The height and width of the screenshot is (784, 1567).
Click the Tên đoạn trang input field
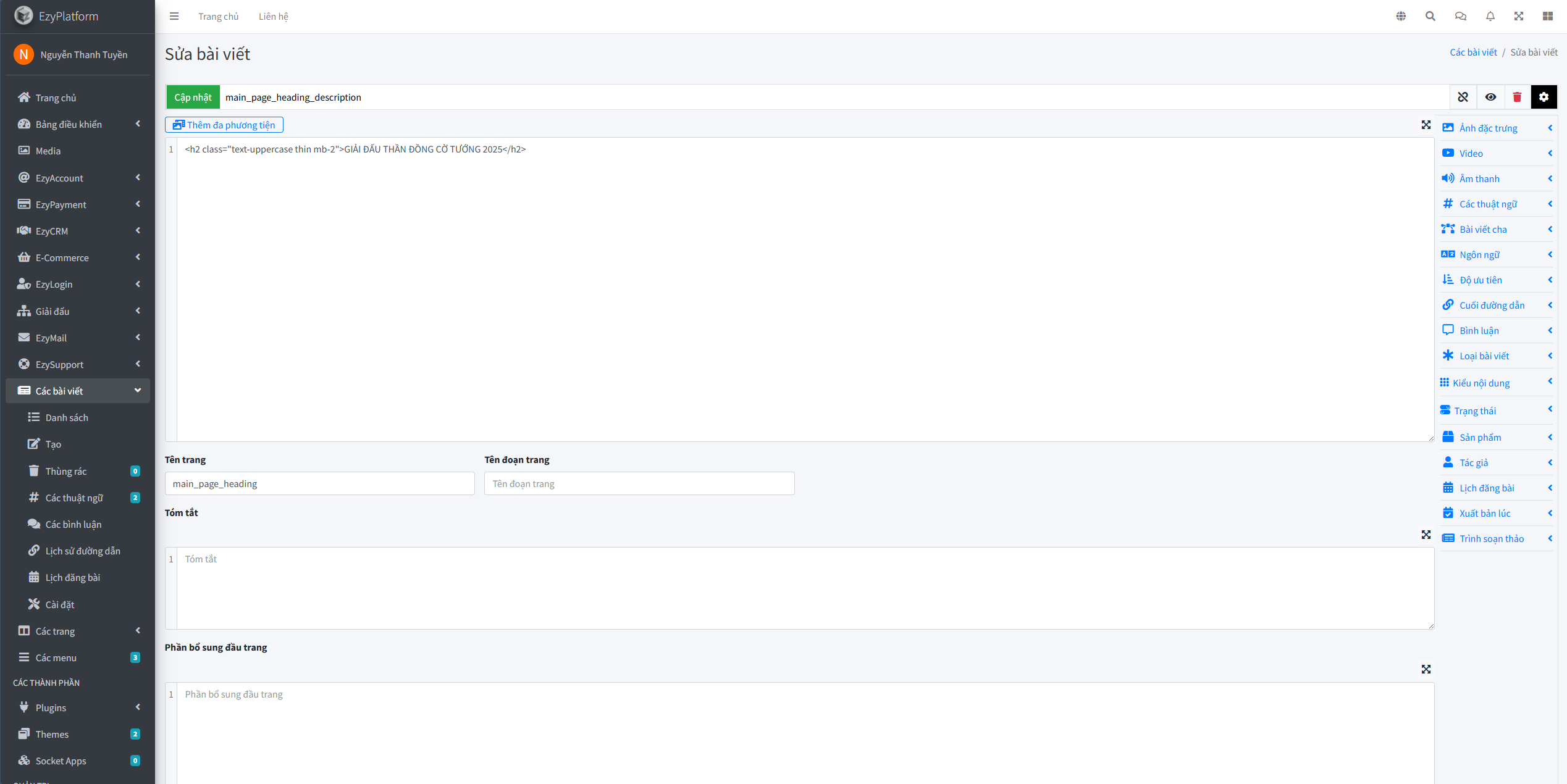click(x=639, y=483)
